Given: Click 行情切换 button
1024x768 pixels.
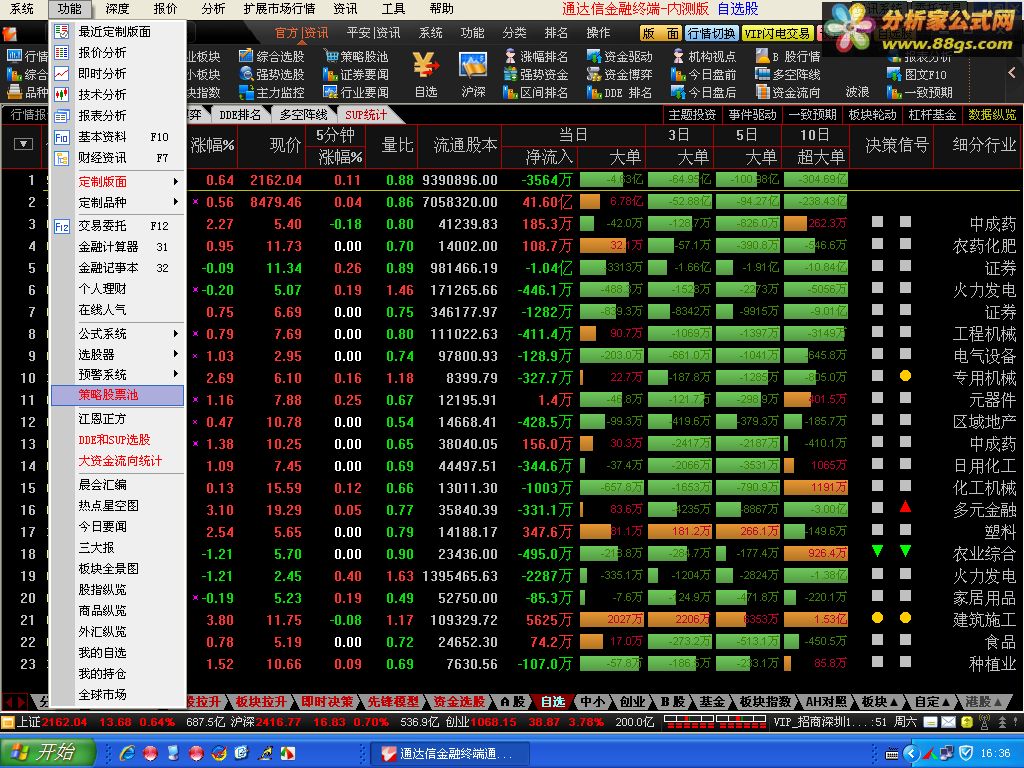Looking at the screenshot, I should 712,33.
